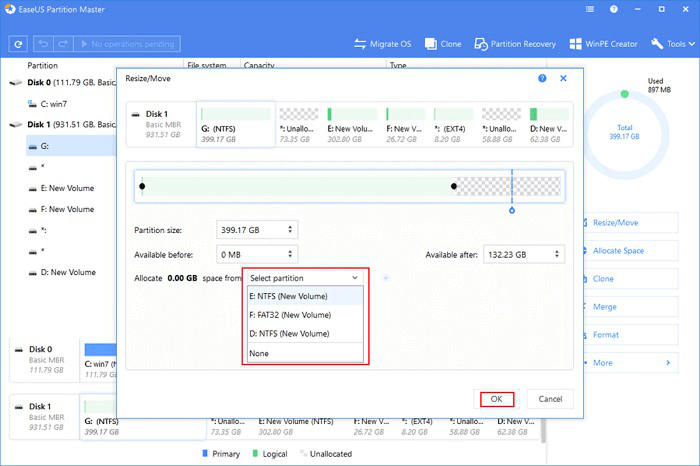Open WinPE Creator
700x466 pixels.
click(605, 44)
